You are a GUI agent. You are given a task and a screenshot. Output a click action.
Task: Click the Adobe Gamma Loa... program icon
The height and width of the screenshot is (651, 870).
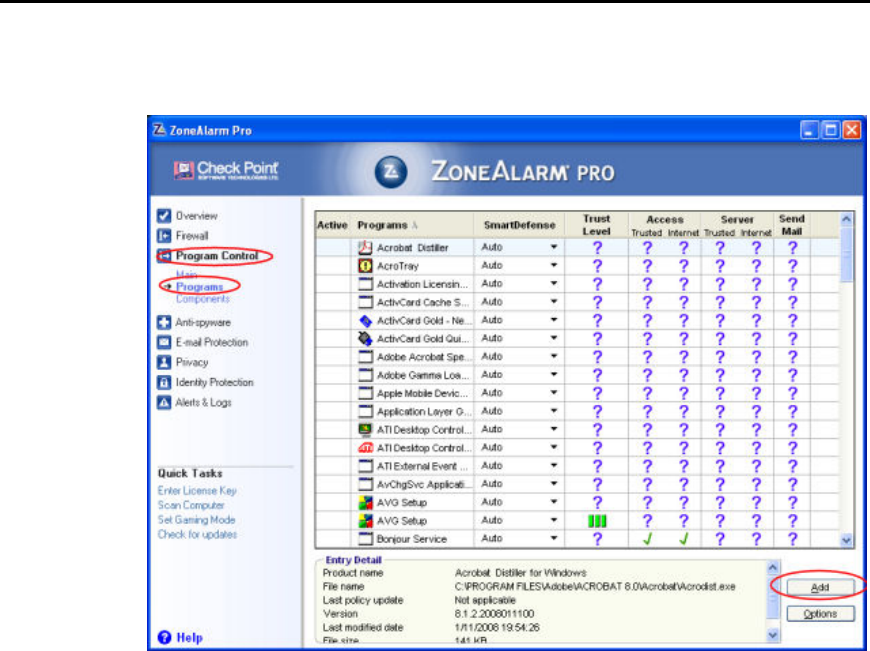pyautogui.click(x=365, y=375)
